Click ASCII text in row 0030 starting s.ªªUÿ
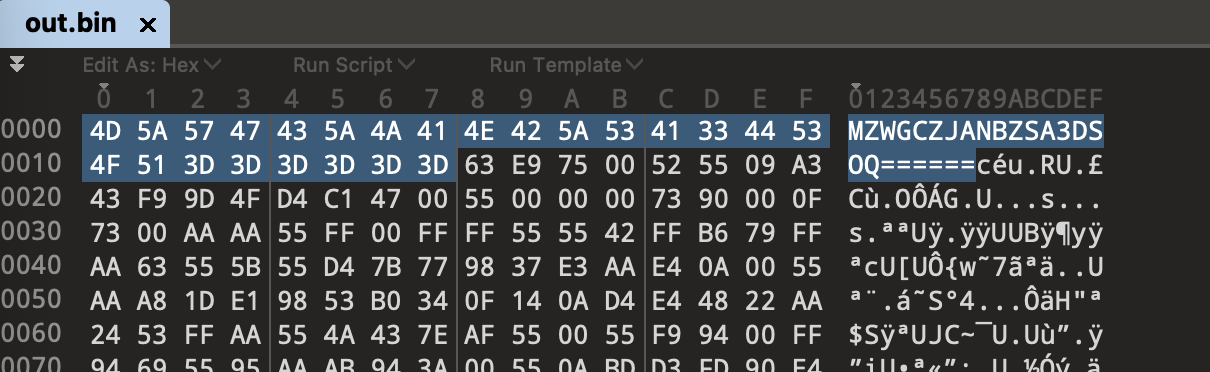 click(976, 233)
